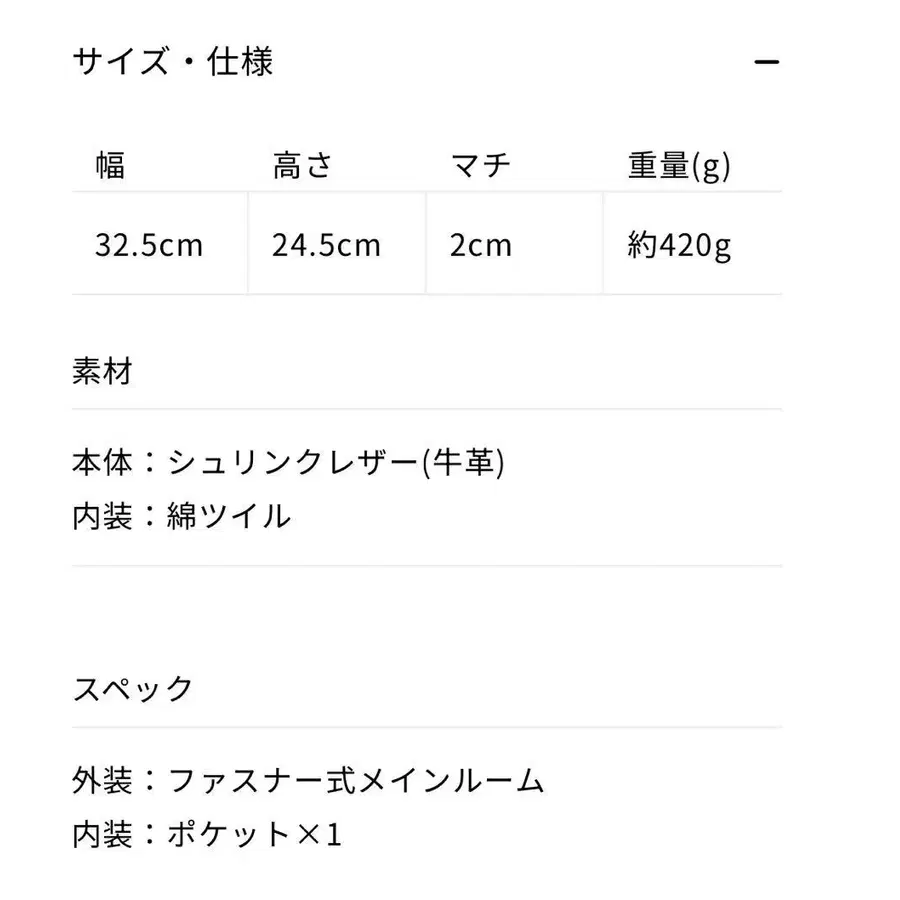Click the 内装 label beside 綿ツイル
Screen dimensions: 900x900
pyautogui.click(x=102, y=516)
